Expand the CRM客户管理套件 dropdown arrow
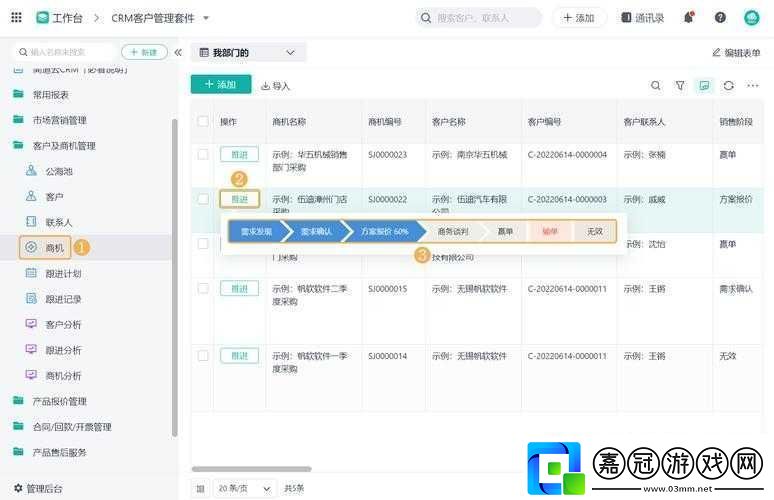Screen dimensions: 774x500 tap(206, 18)
